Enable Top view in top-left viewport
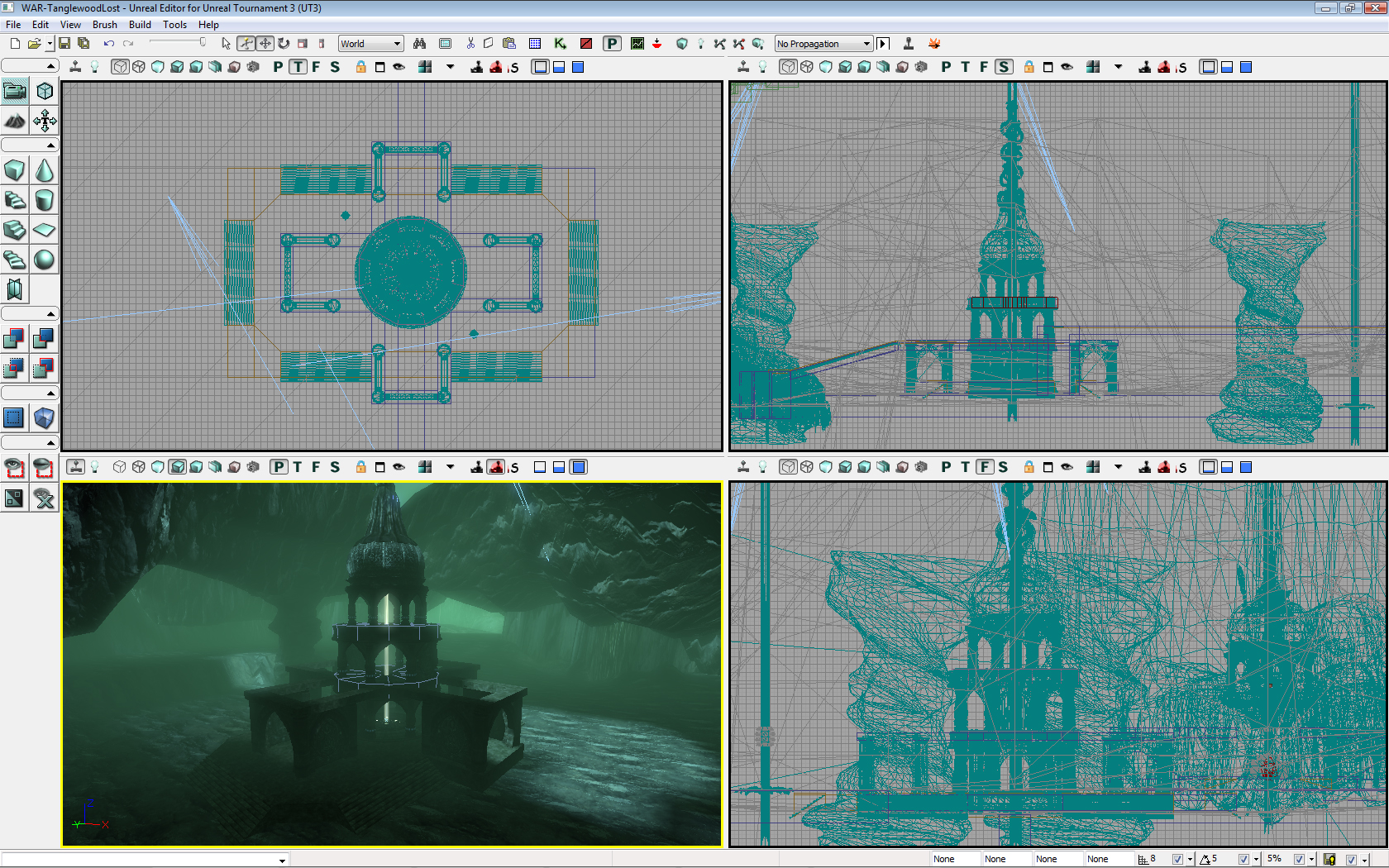This screenshot has width=1389, height=868. 298,67
